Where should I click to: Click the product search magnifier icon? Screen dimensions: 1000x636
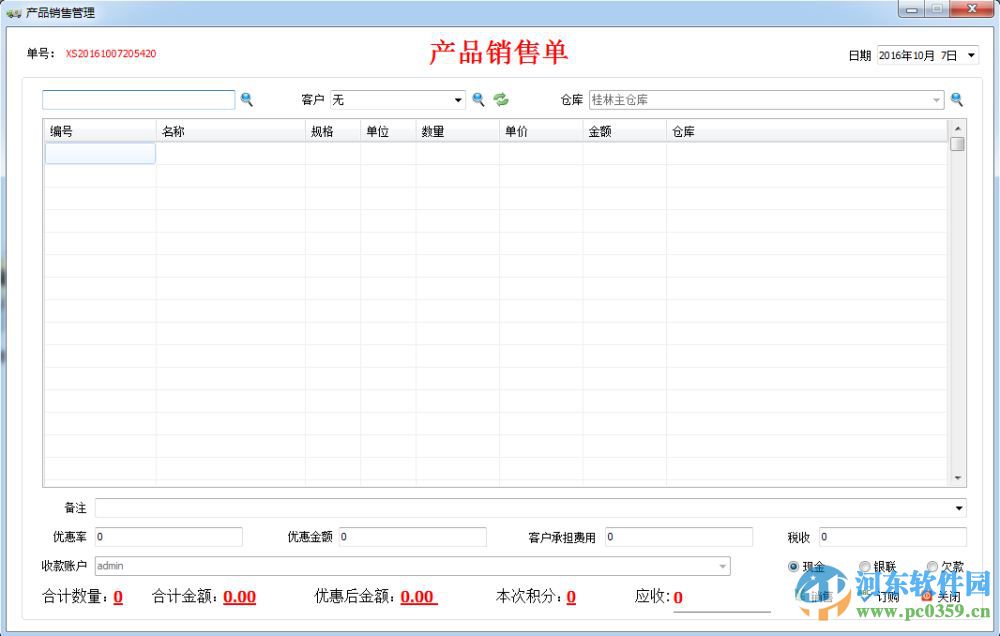(247, 100)
